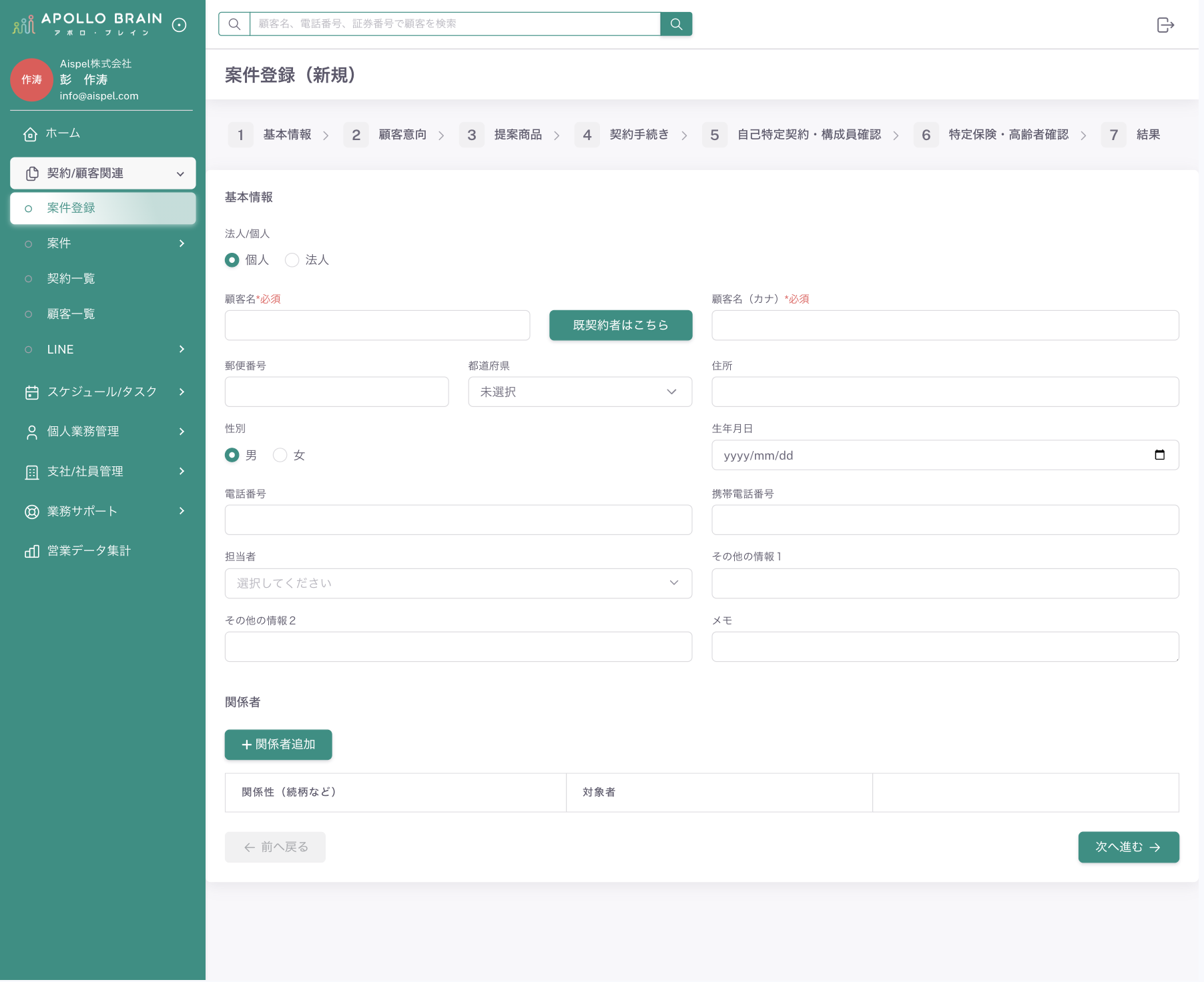Click the magnifier icon left of search field
1204x982 pixels.
click(x=234, y=24)
